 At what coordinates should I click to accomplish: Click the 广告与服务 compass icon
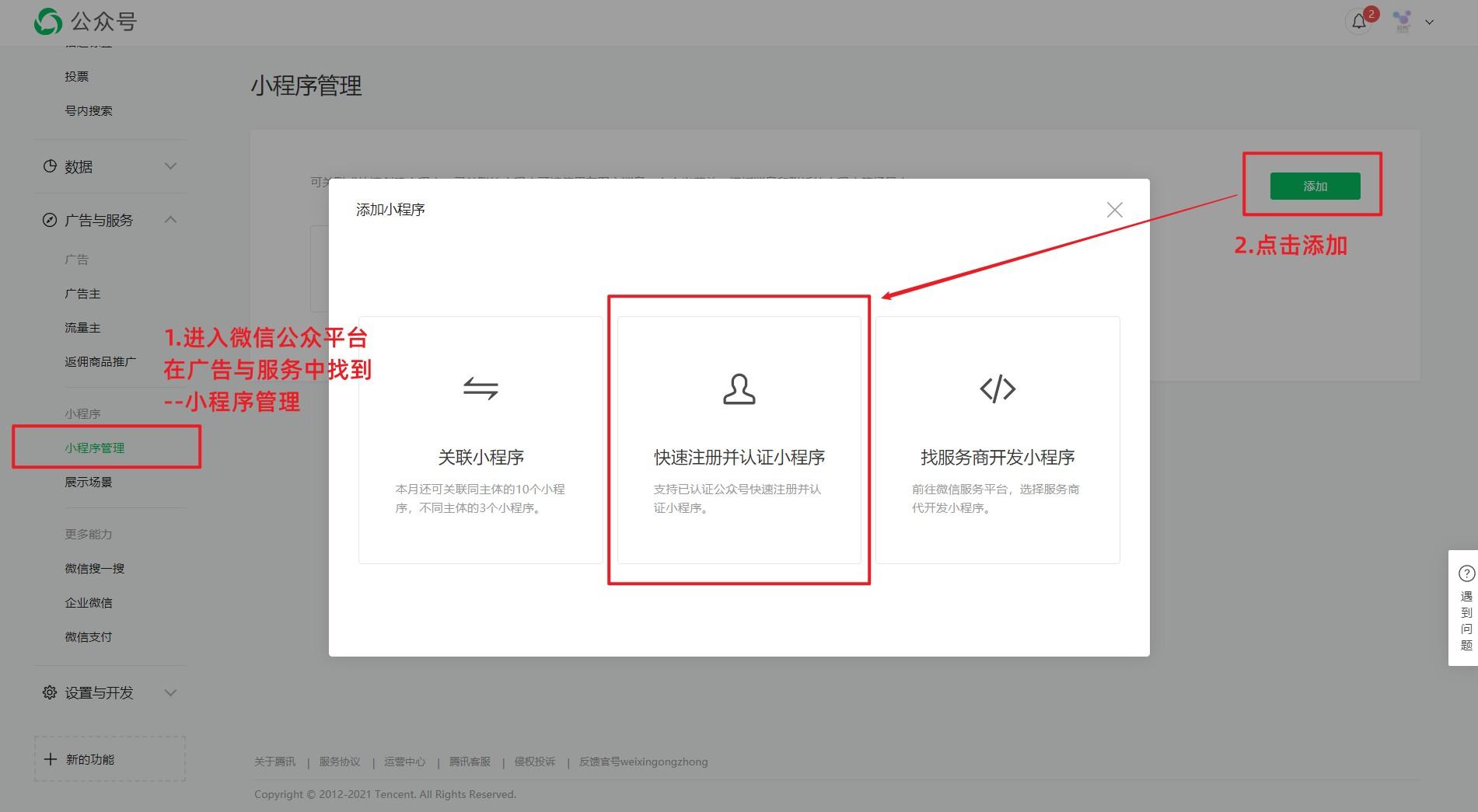coord(50,220)
